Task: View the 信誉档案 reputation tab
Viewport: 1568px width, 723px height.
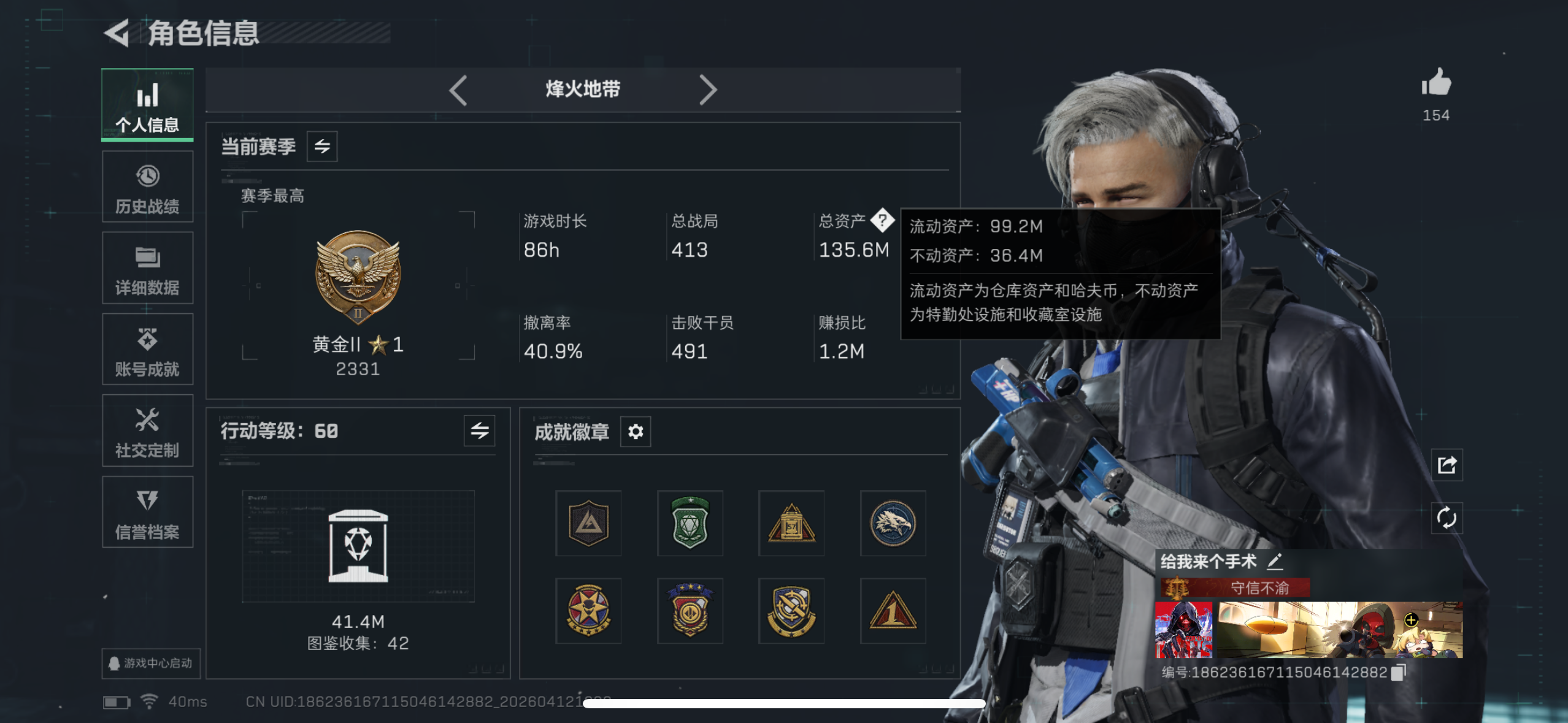Action: (x=148, y=512)
